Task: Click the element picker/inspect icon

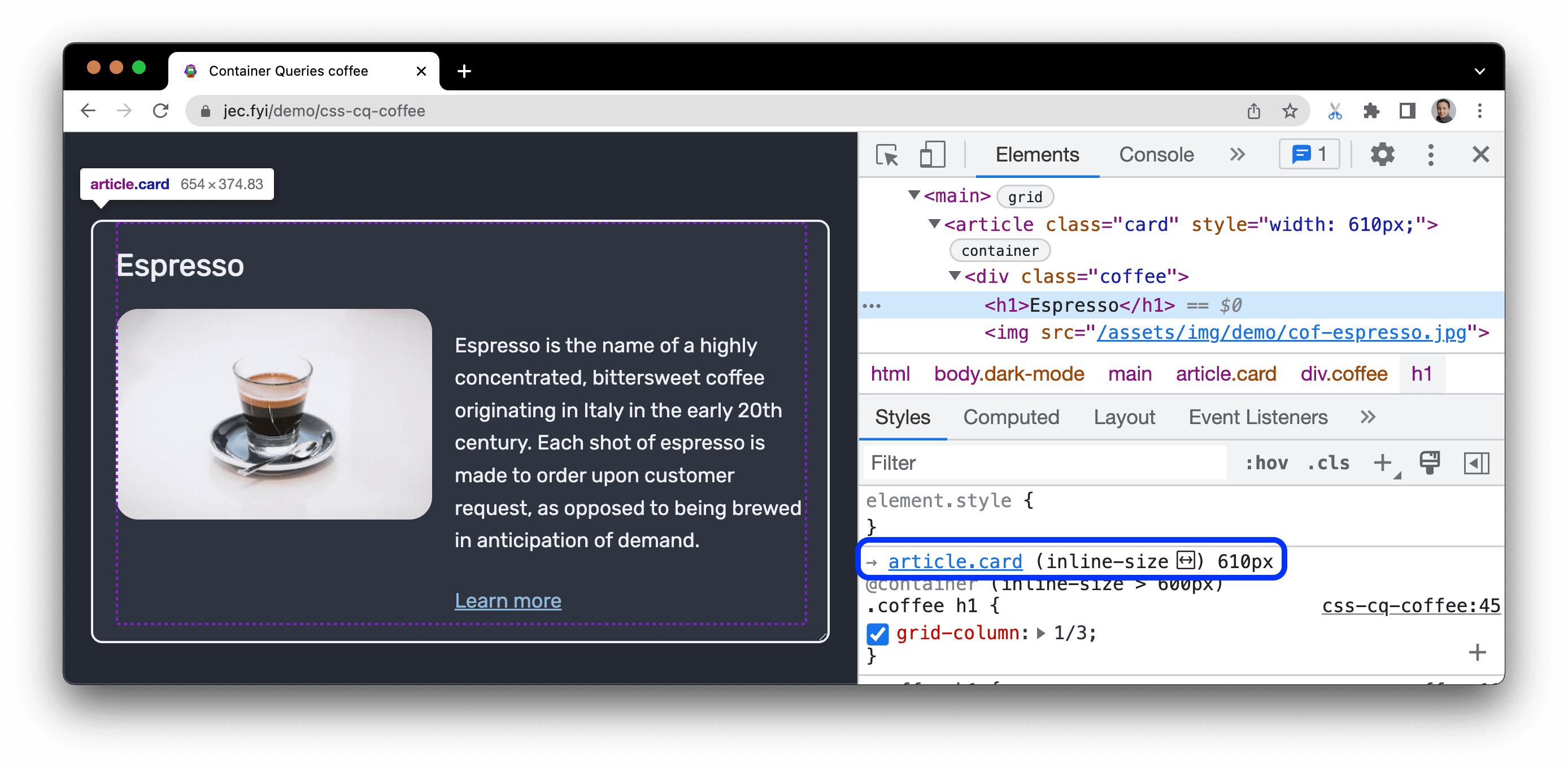Action: coord(886,155)
